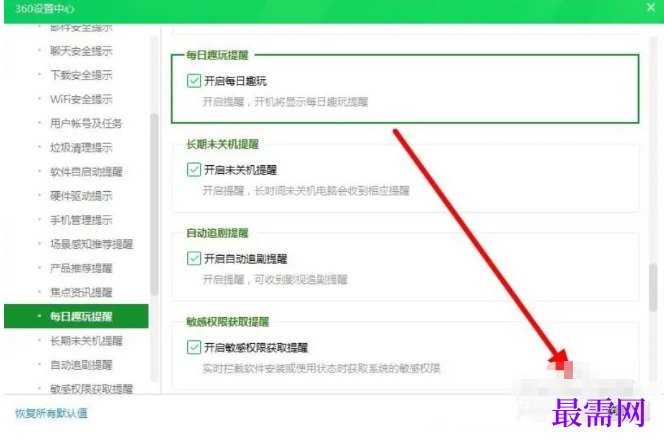
Task: Go to 敏感权限获取提醒 sidebar item
Action: [x=91, y=388]
